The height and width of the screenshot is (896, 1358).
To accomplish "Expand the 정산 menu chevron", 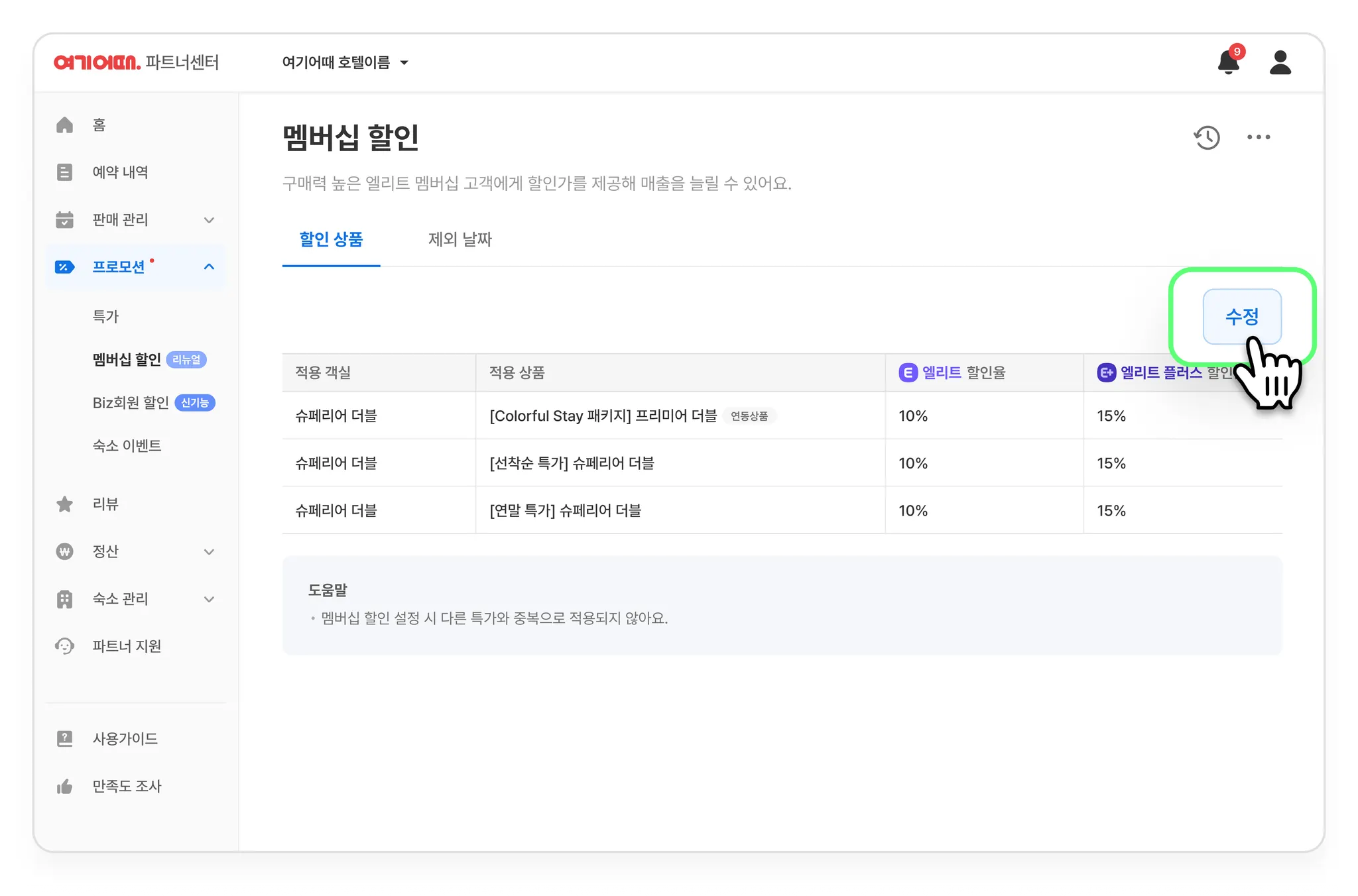I will pyautogui.click(x=209, y=552).
